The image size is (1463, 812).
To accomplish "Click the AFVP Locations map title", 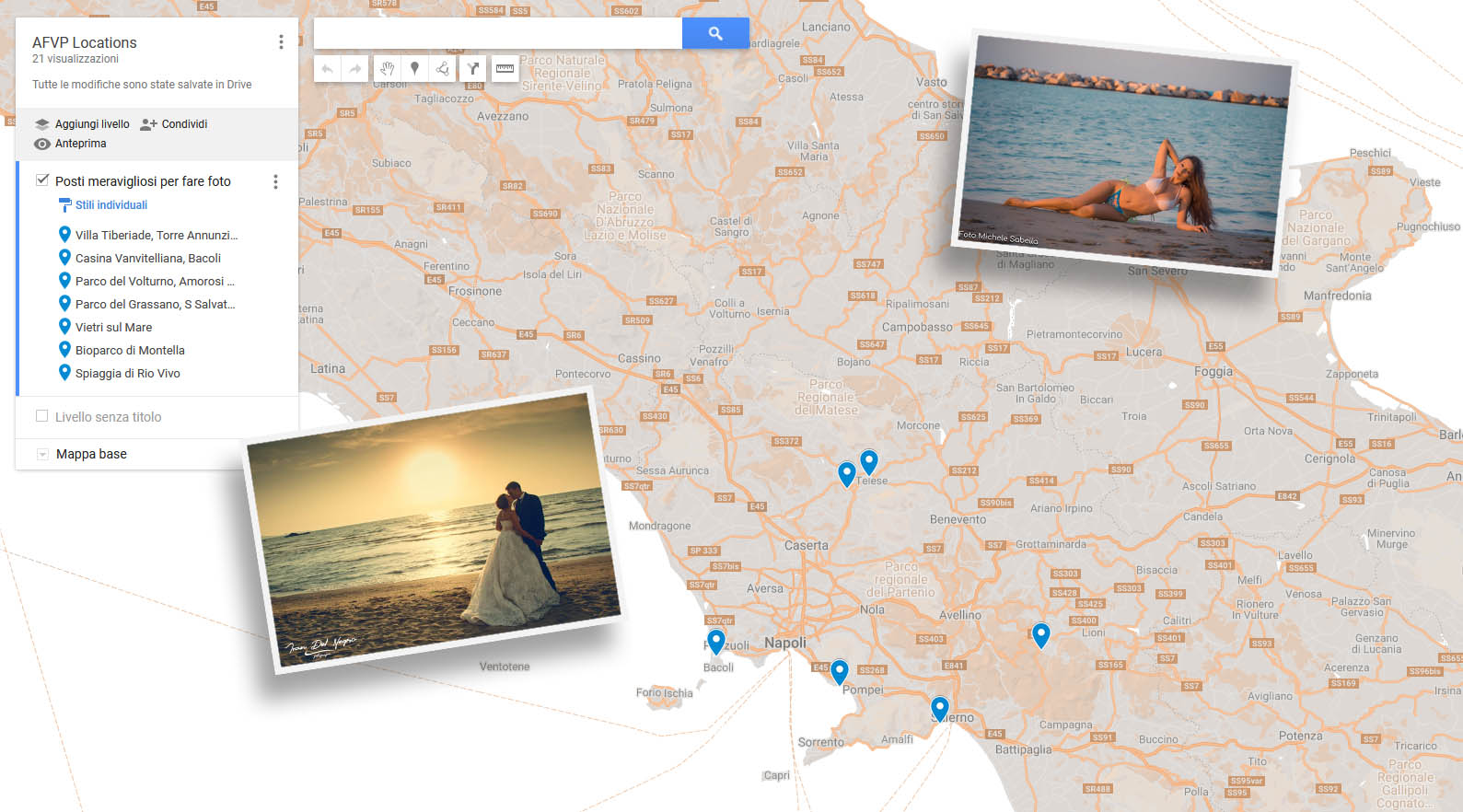I will [85, 42].
